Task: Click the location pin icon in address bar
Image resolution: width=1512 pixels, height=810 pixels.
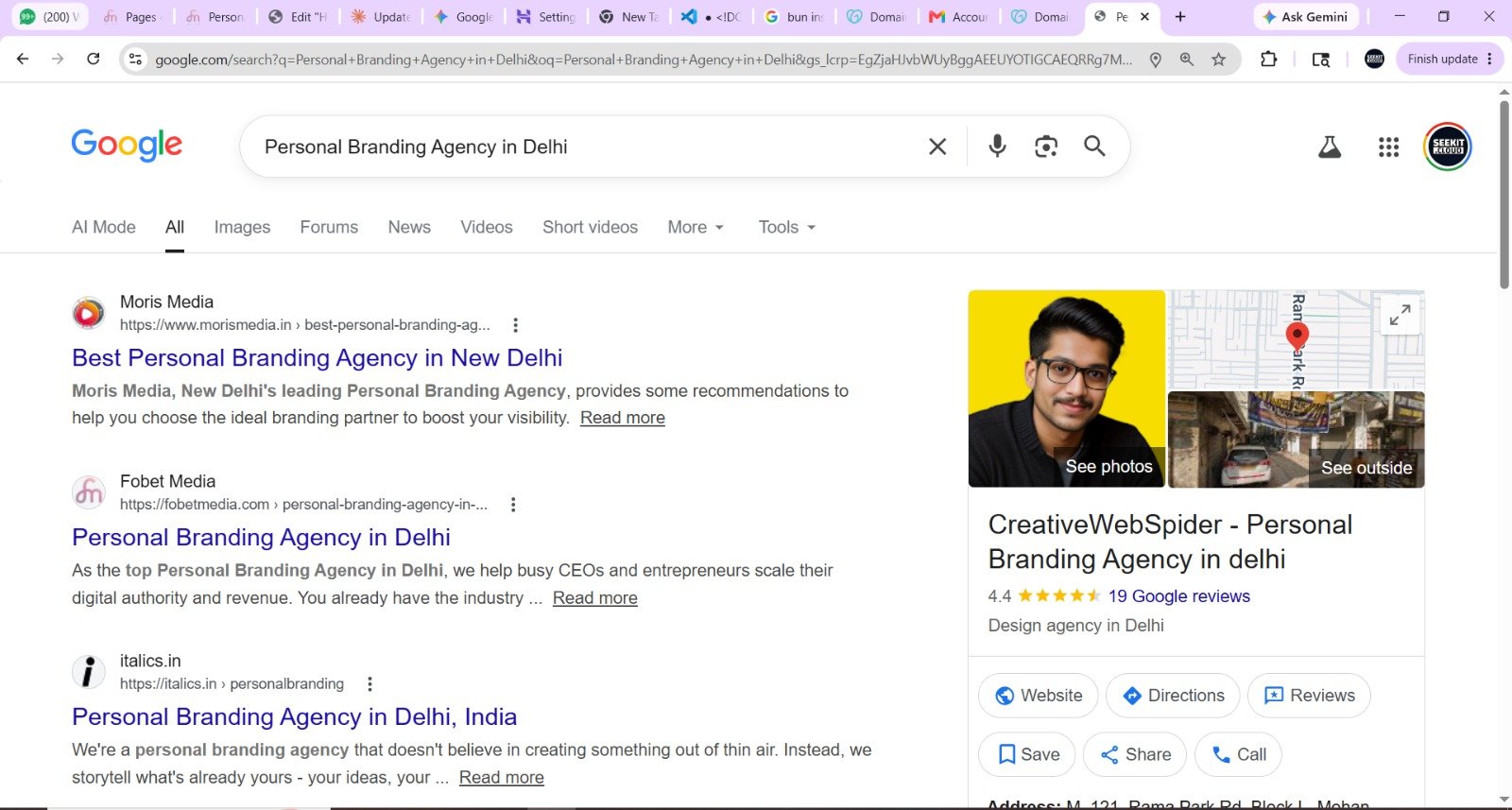Action: pos(1155,60)
